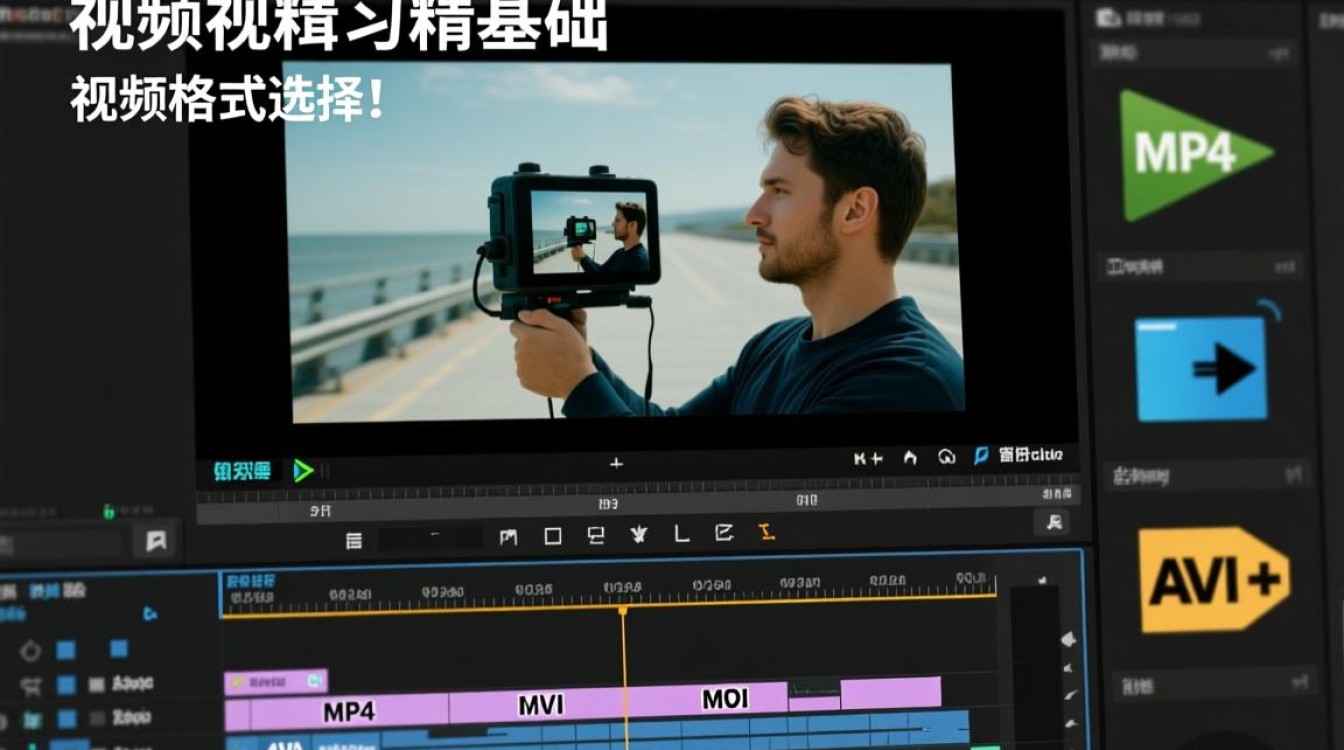
Task: Click the K+ keyframe icon below the preview
Action: [x=868, y=458]
